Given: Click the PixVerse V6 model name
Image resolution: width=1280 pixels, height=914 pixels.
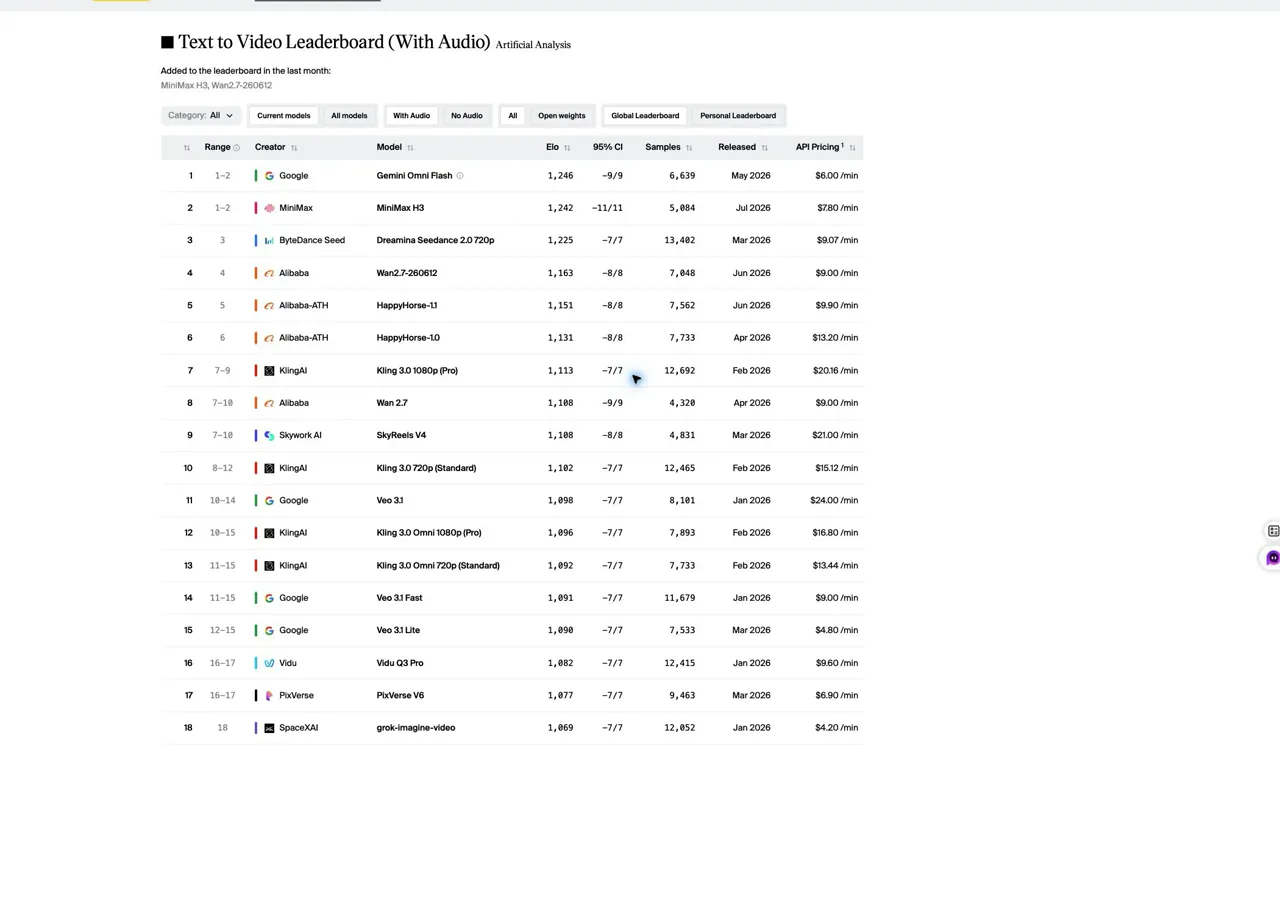Looking at the screenshot, I should pyautogui.click(x=400, y=696).
